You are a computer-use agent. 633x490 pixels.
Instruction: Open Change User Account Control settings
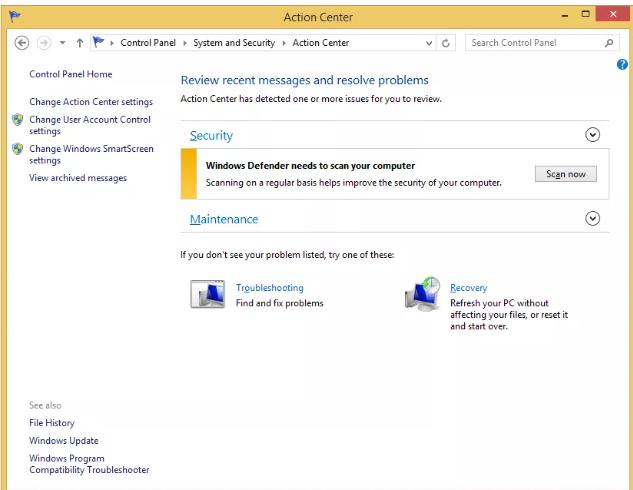click(x=90, y=125)
